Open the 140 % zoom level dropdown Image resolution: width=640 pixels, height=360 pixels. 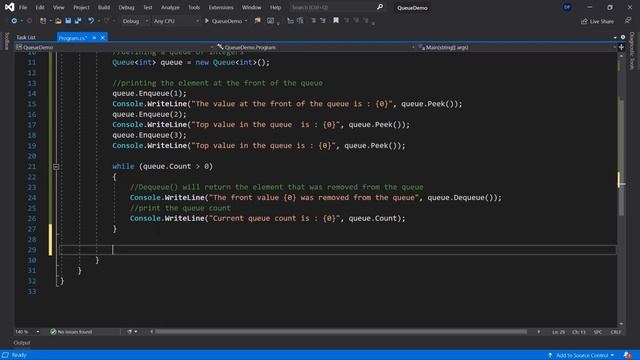coord(27,332)
